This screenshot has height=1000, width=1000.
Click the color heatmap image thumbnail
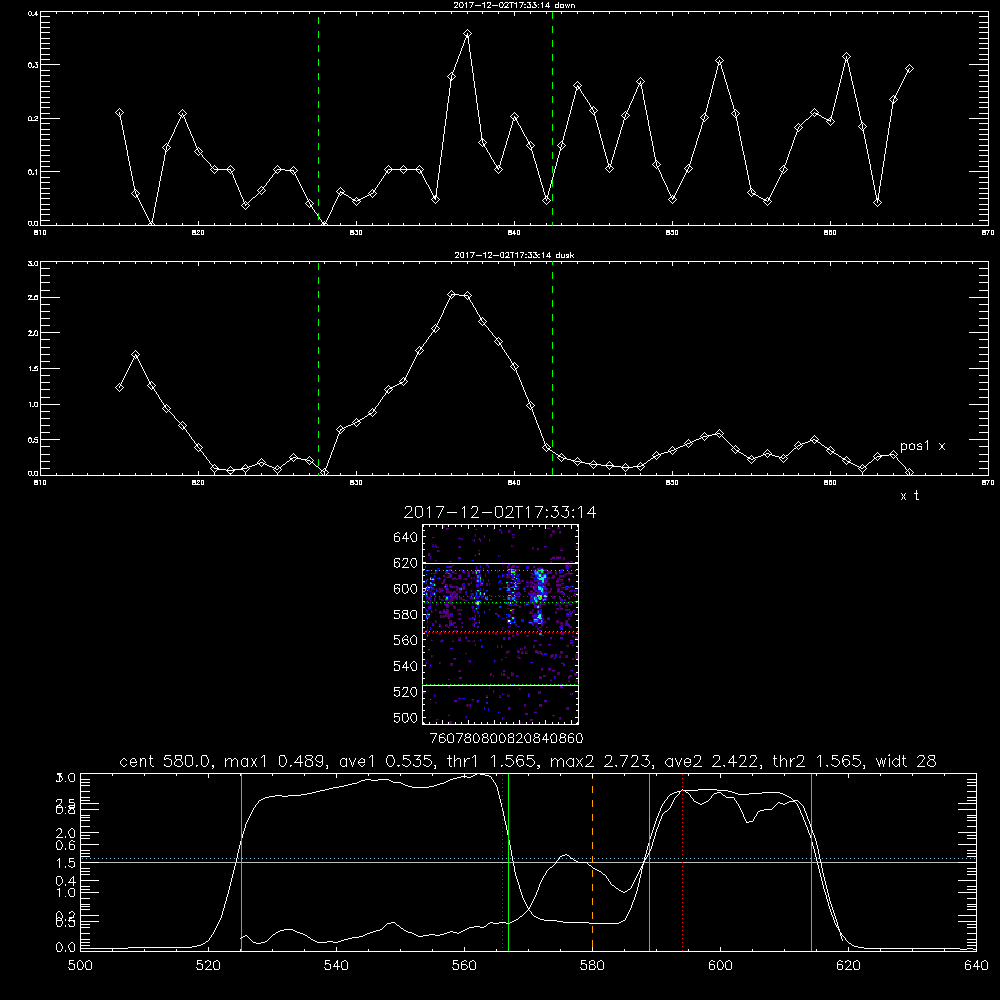point(501,624)
